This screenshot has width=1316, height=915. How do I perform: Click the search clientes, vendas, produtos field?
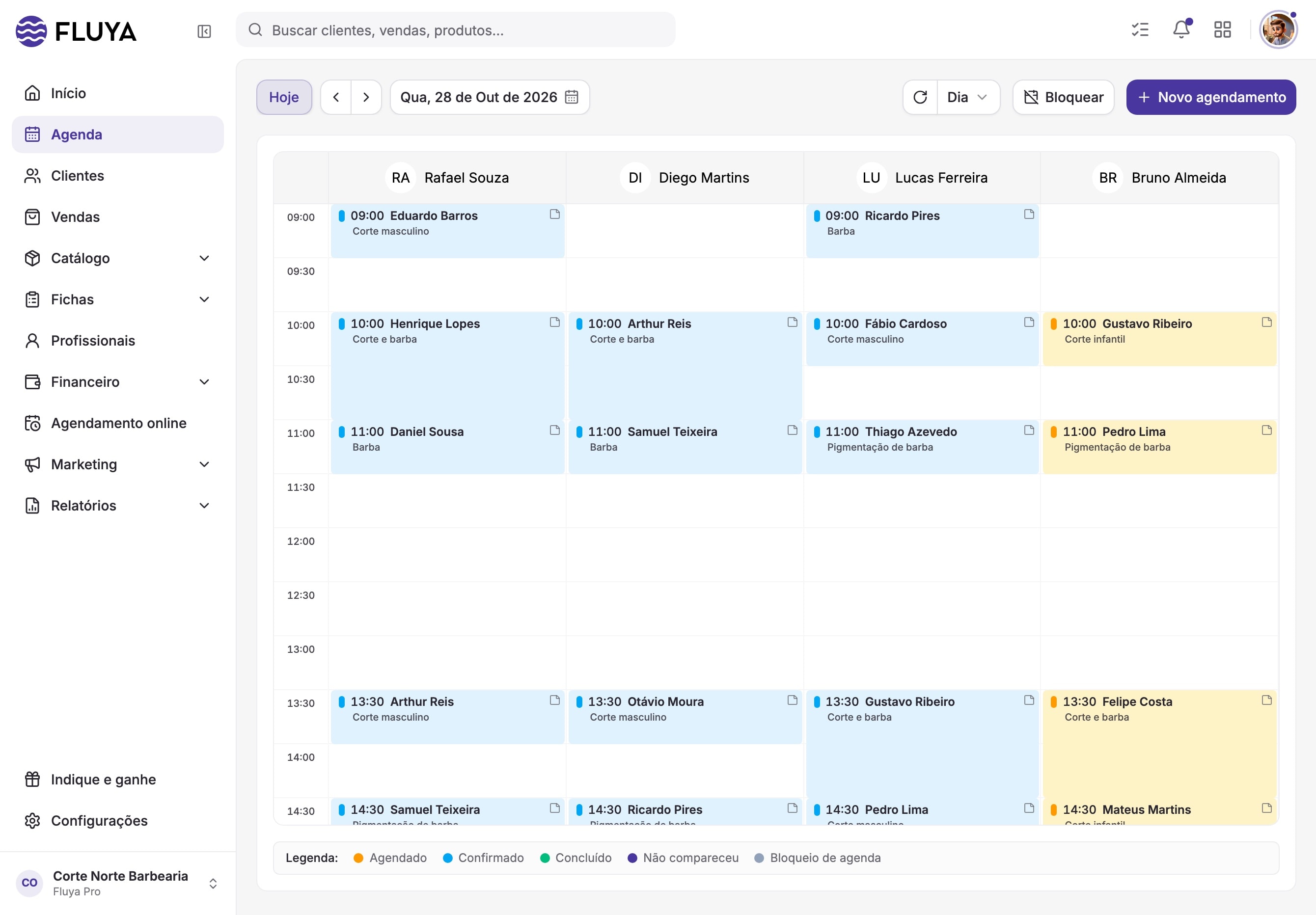click(x=456, y=30)
